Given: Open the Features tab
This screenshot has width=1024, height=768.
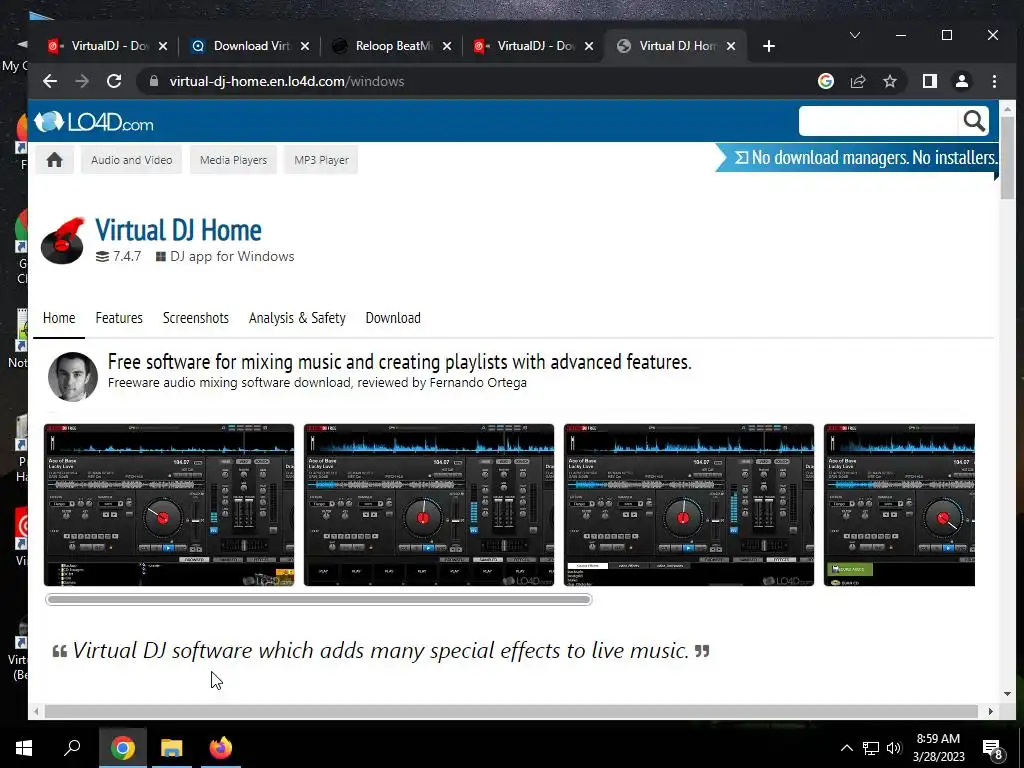Looking at the screenshot, I should (119, 318).
